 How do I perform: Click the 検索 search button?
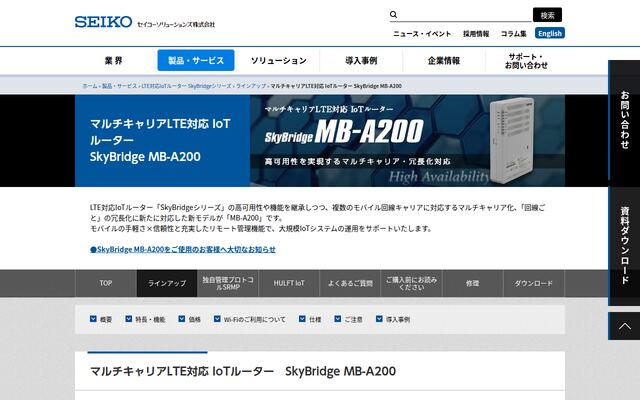(547, 15)
